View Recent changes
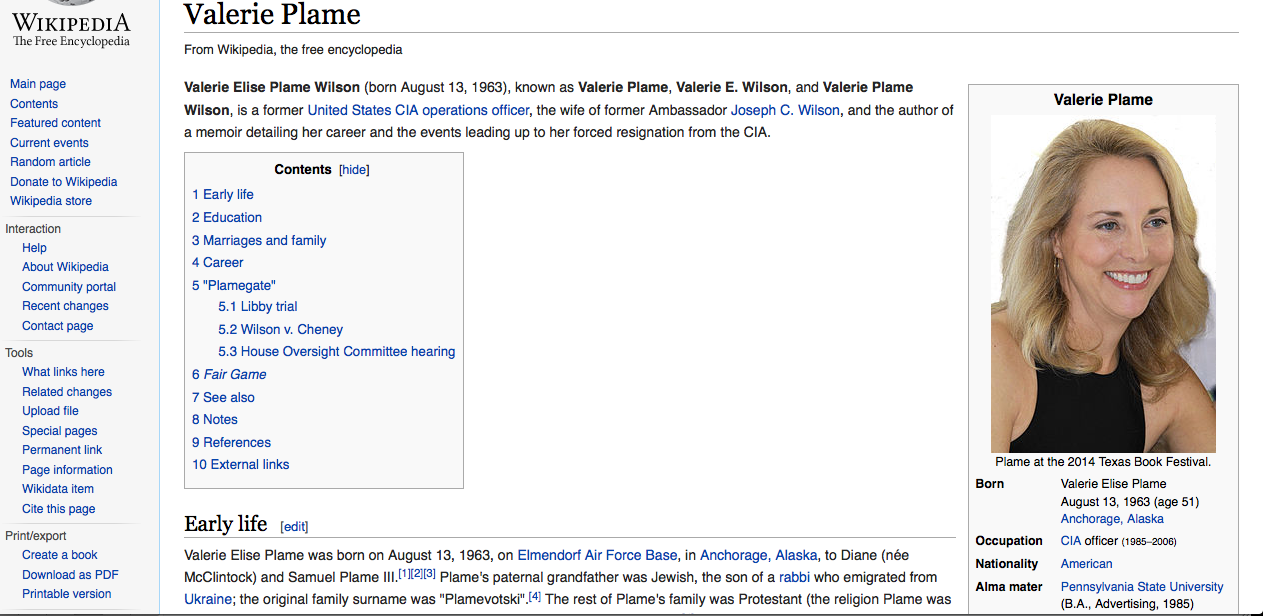This screenshot has width=1263, height=616. [x=66, y=306]
